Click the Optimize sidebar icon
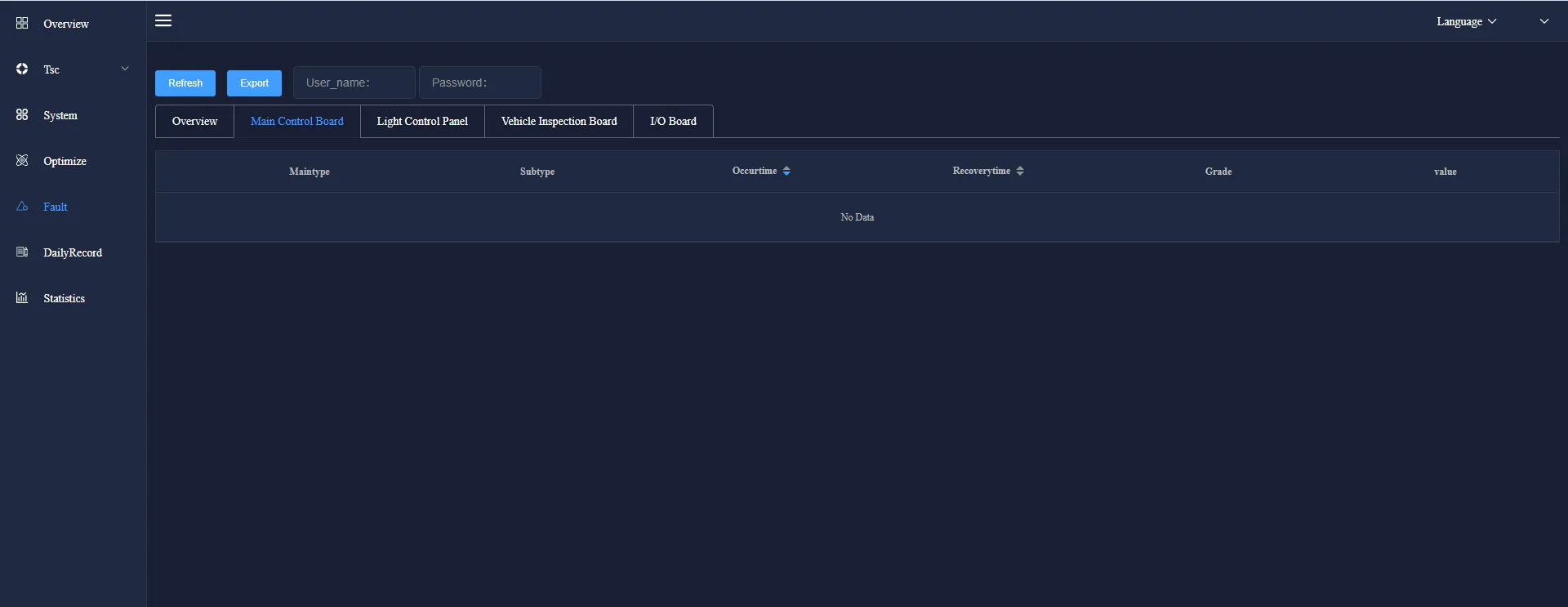Screen dimensions: 1568x607 [22, 160]
